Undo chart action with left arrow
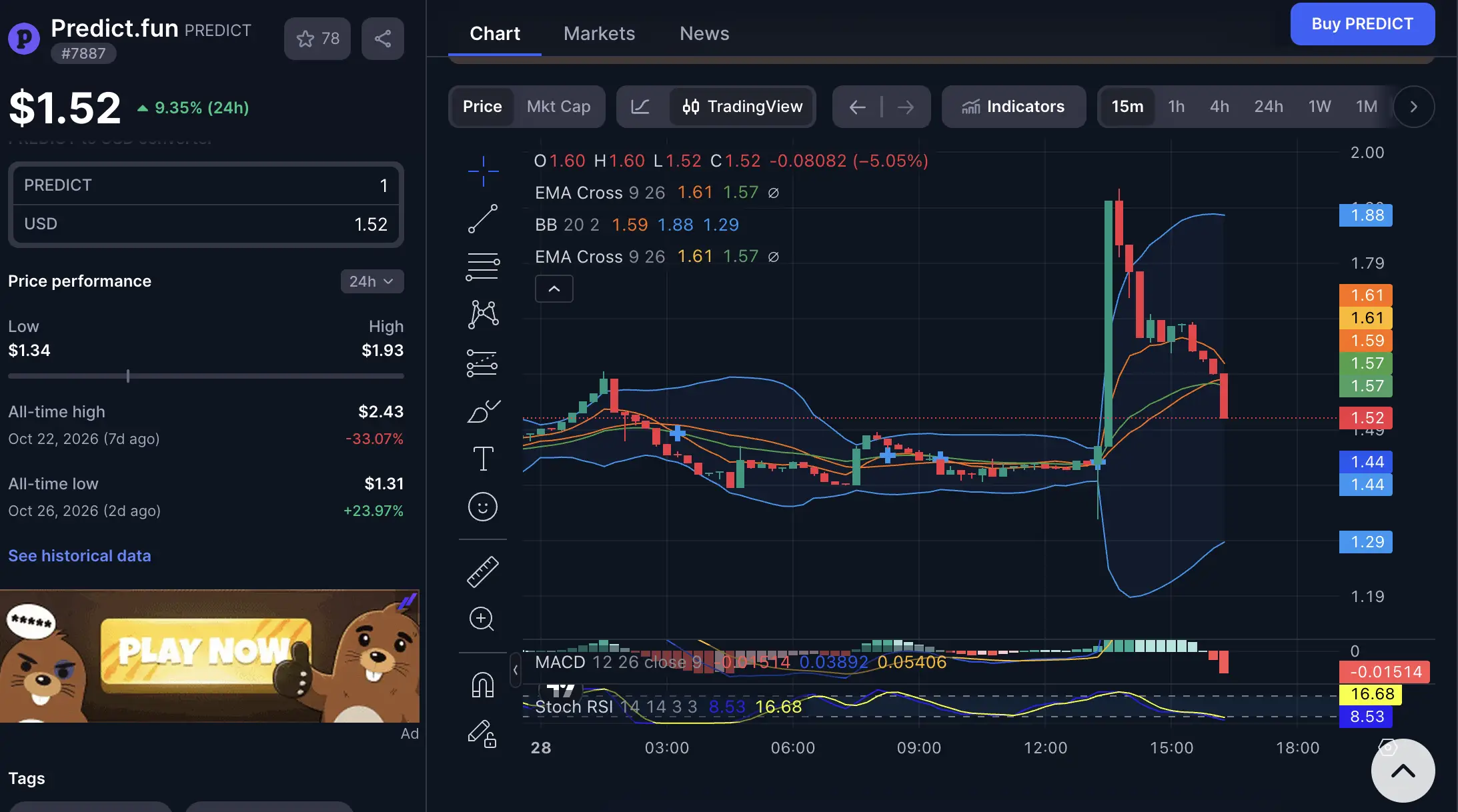The image size is (1458, 812). (858, 107)
